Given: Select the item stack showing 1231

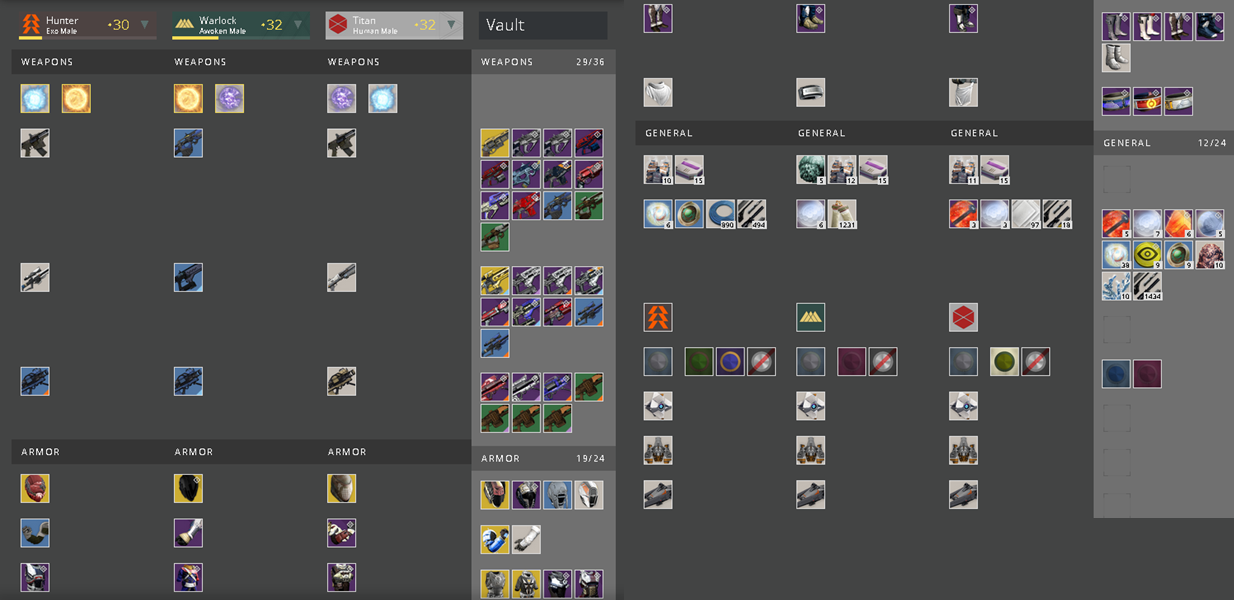Looking at the screenshot, I should pos(842,214).
